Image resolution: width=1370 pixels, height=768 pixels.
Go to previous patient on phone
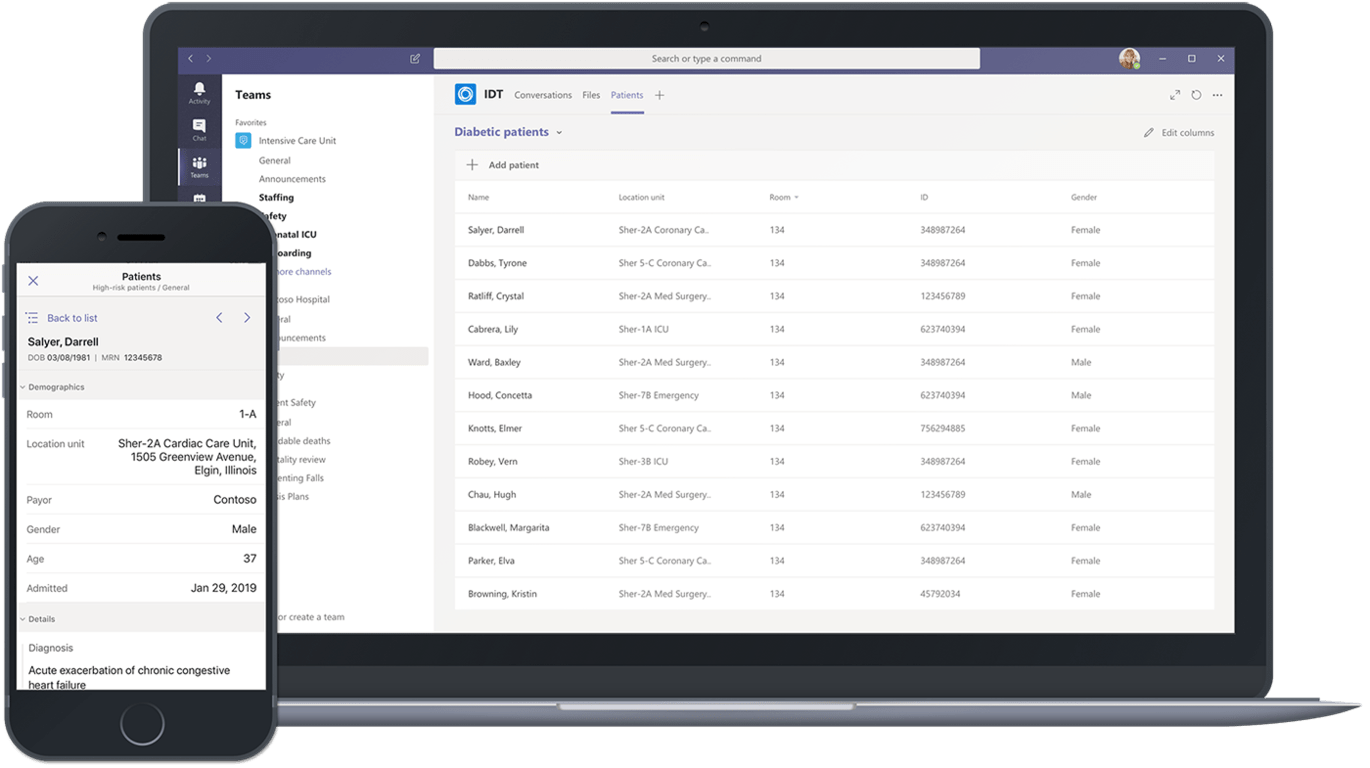coord(220,318)
